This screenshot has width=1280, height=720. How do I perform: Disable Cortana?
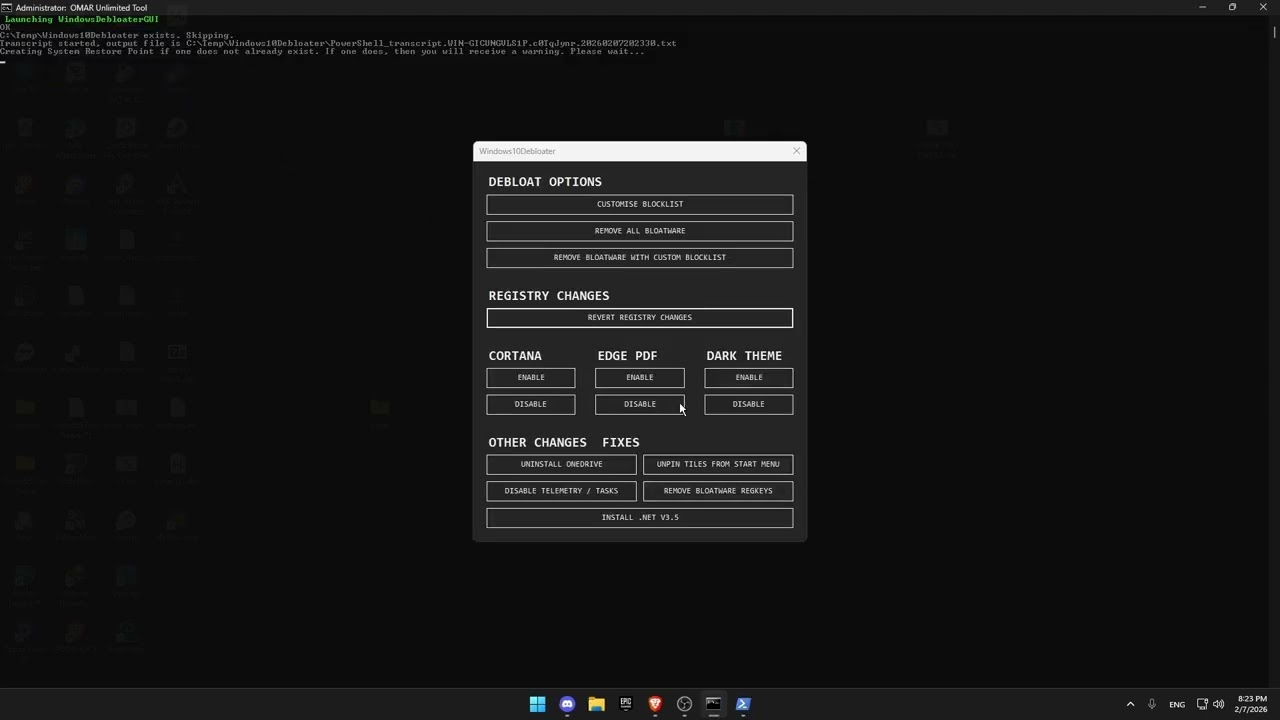[531, 404]
